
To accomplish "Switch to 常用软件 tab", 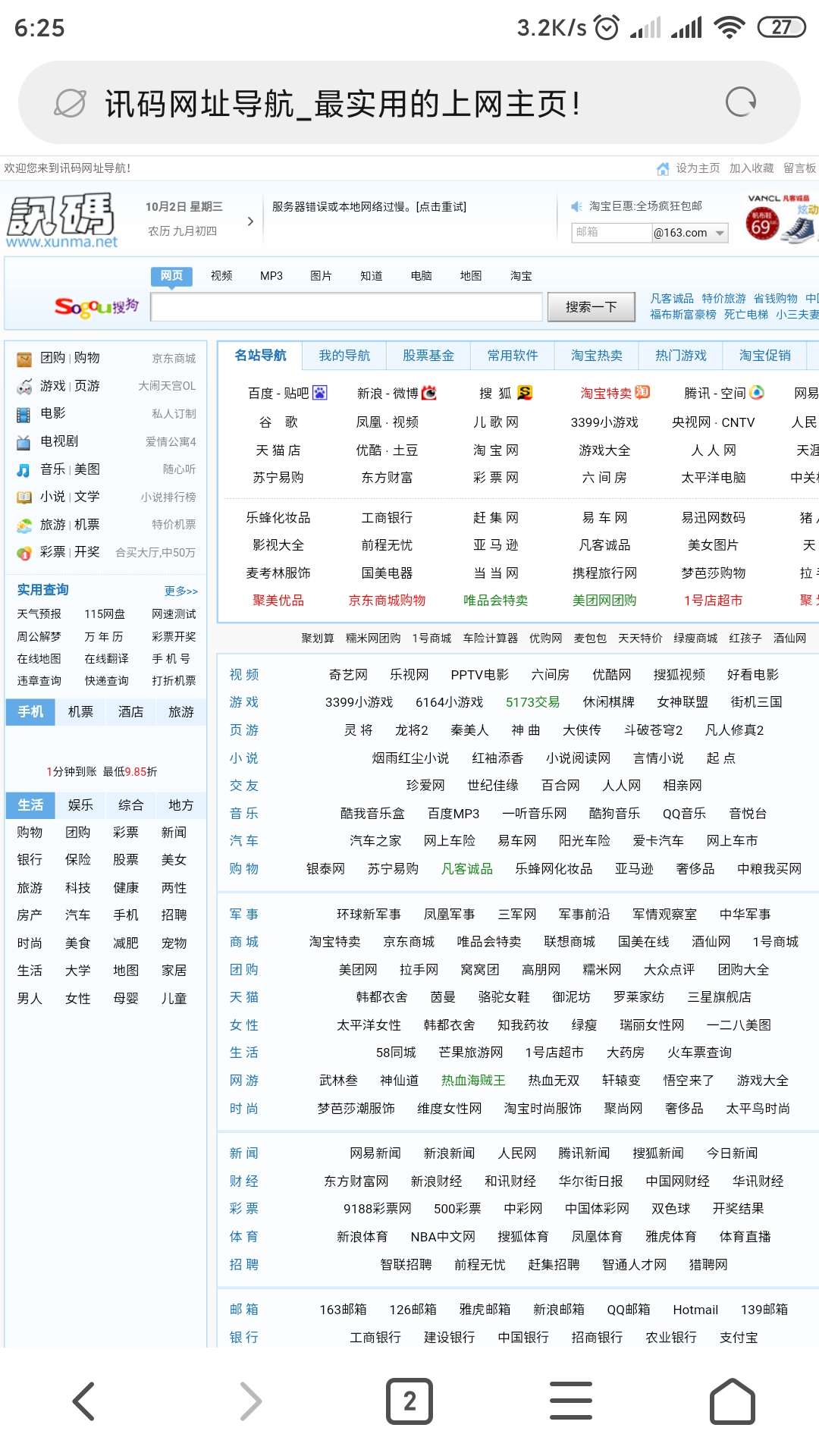I will tap(513, 356).
